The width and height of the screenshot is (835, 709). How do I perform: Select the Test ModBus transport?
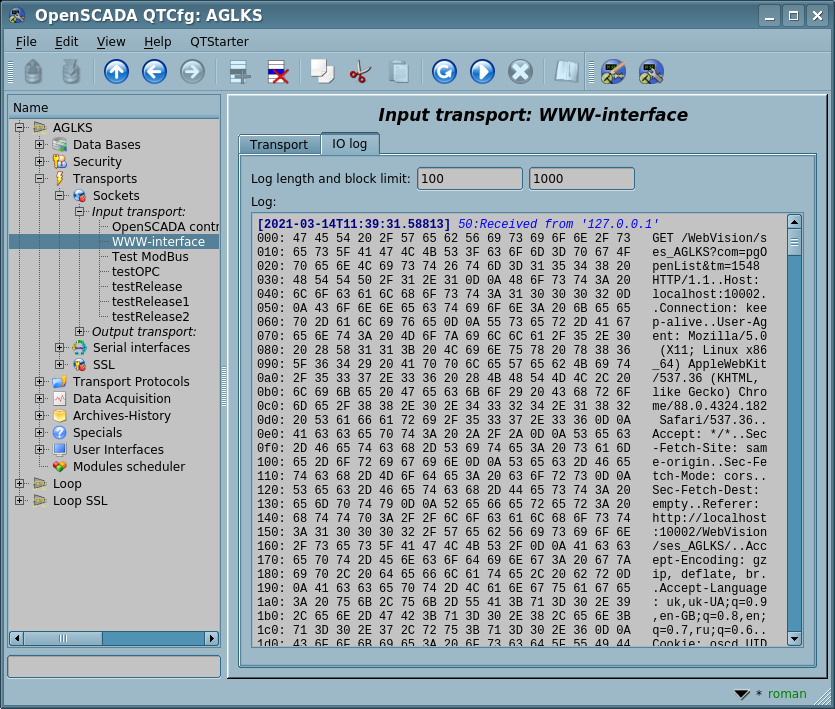click(150, 257)
